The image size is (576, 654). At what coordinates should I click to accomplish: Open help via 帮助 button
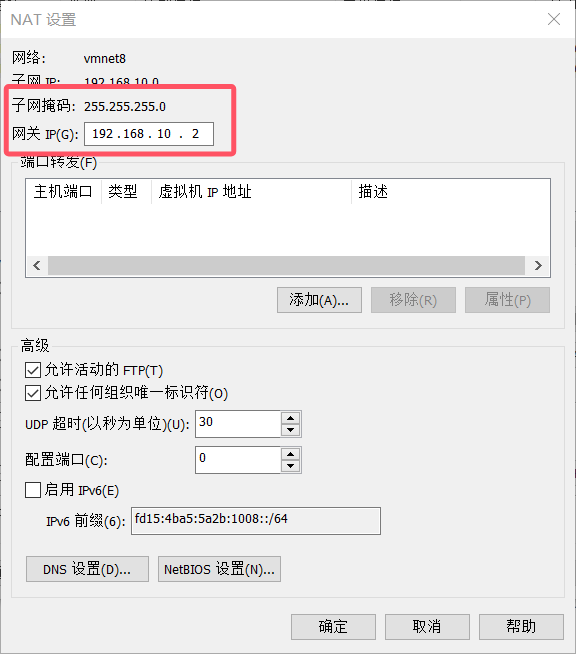521,626
